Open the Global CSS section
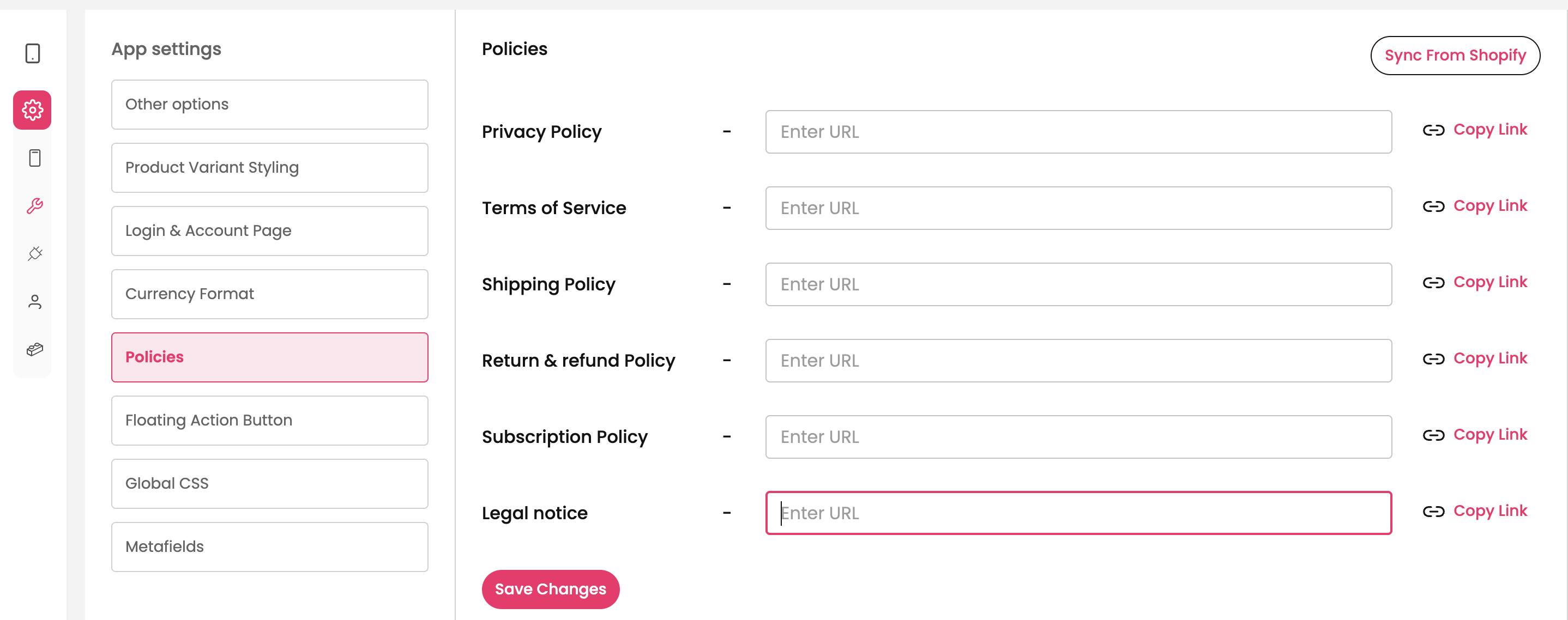This screenshot has height=620, width=1568. tap(270, 484)
